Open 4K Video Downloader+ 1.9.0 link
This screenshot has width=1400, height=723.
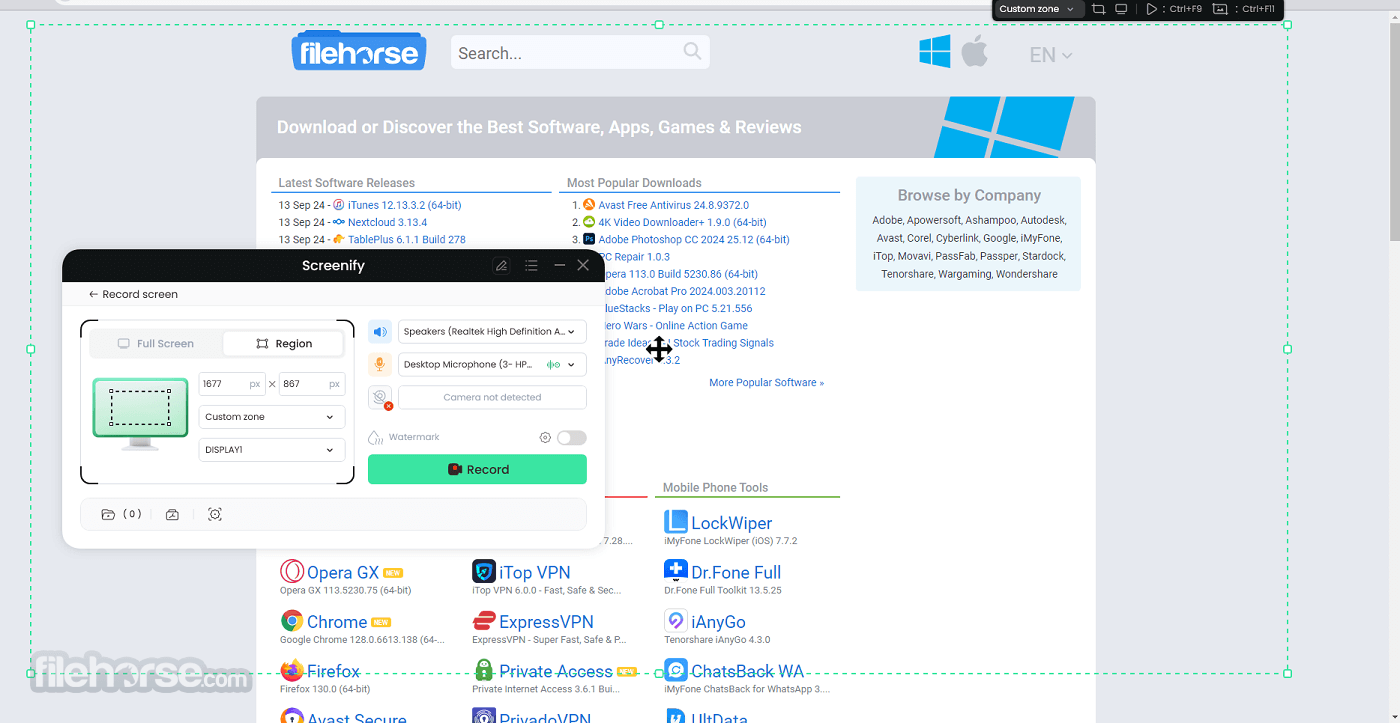pyautogui.click(x=682, y=223)
